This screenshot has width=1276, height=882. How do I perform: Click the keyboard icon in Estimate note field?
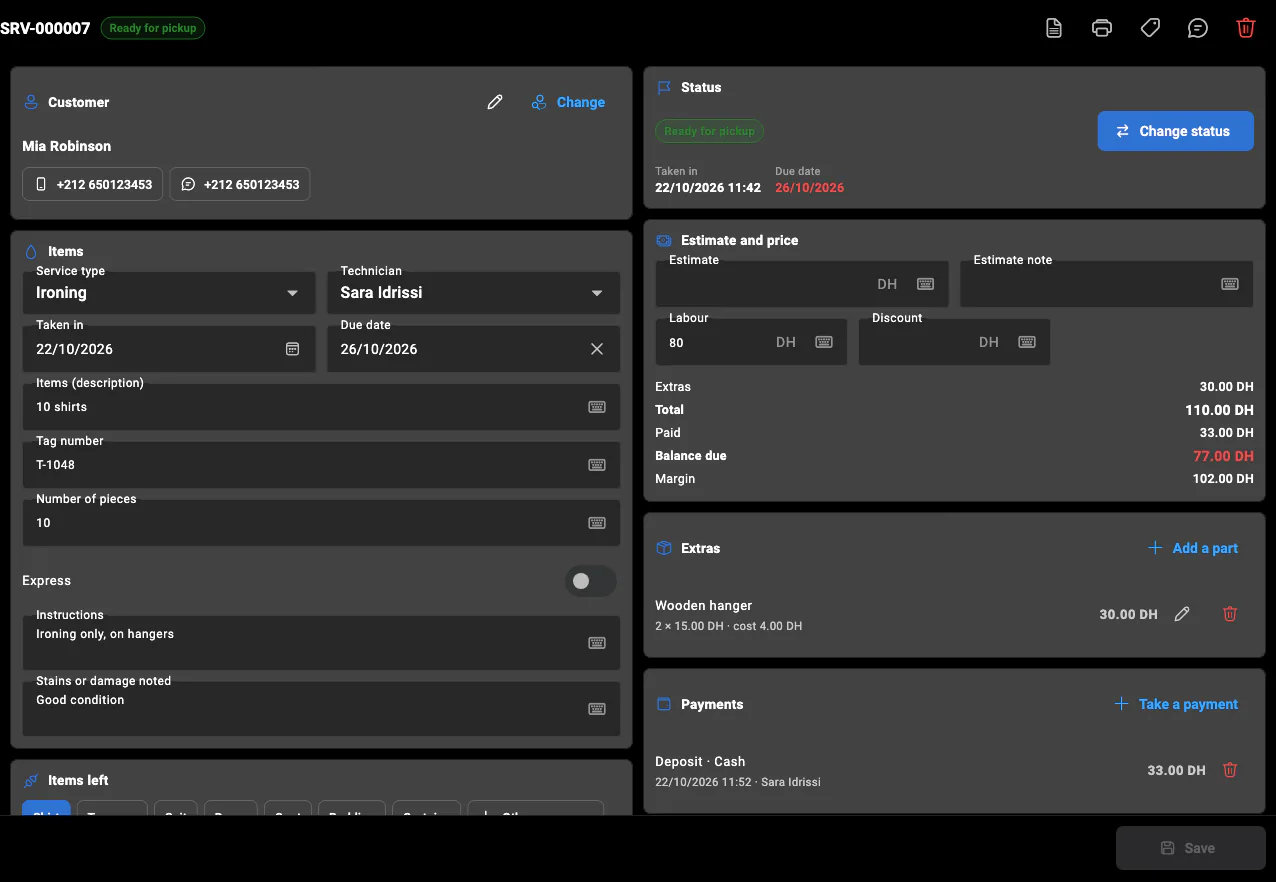(1230, 284)
